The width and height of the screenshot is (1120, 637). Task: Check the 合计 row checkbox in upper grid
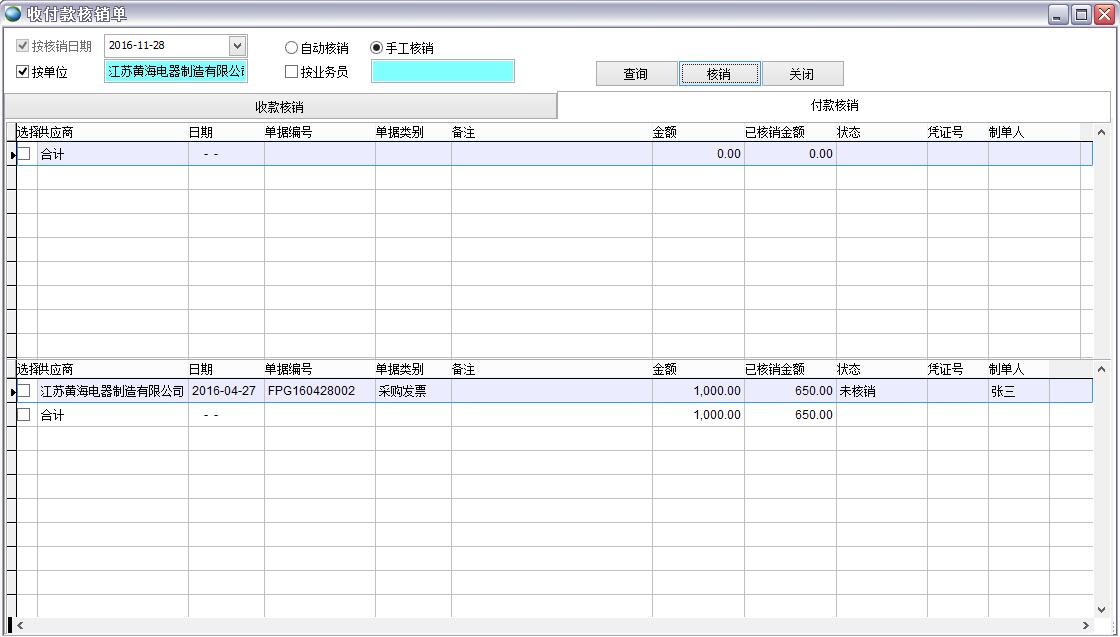pyautogui.click(x=26, y=153)
